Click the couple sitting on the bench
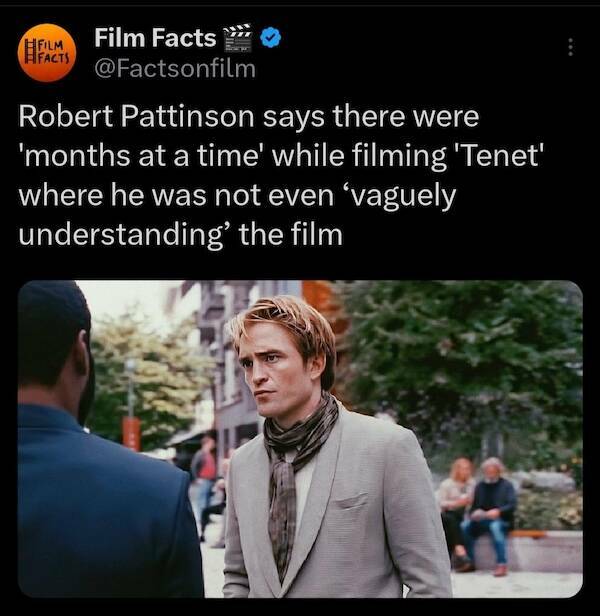 pyautogui.click(x=476, y=515)
